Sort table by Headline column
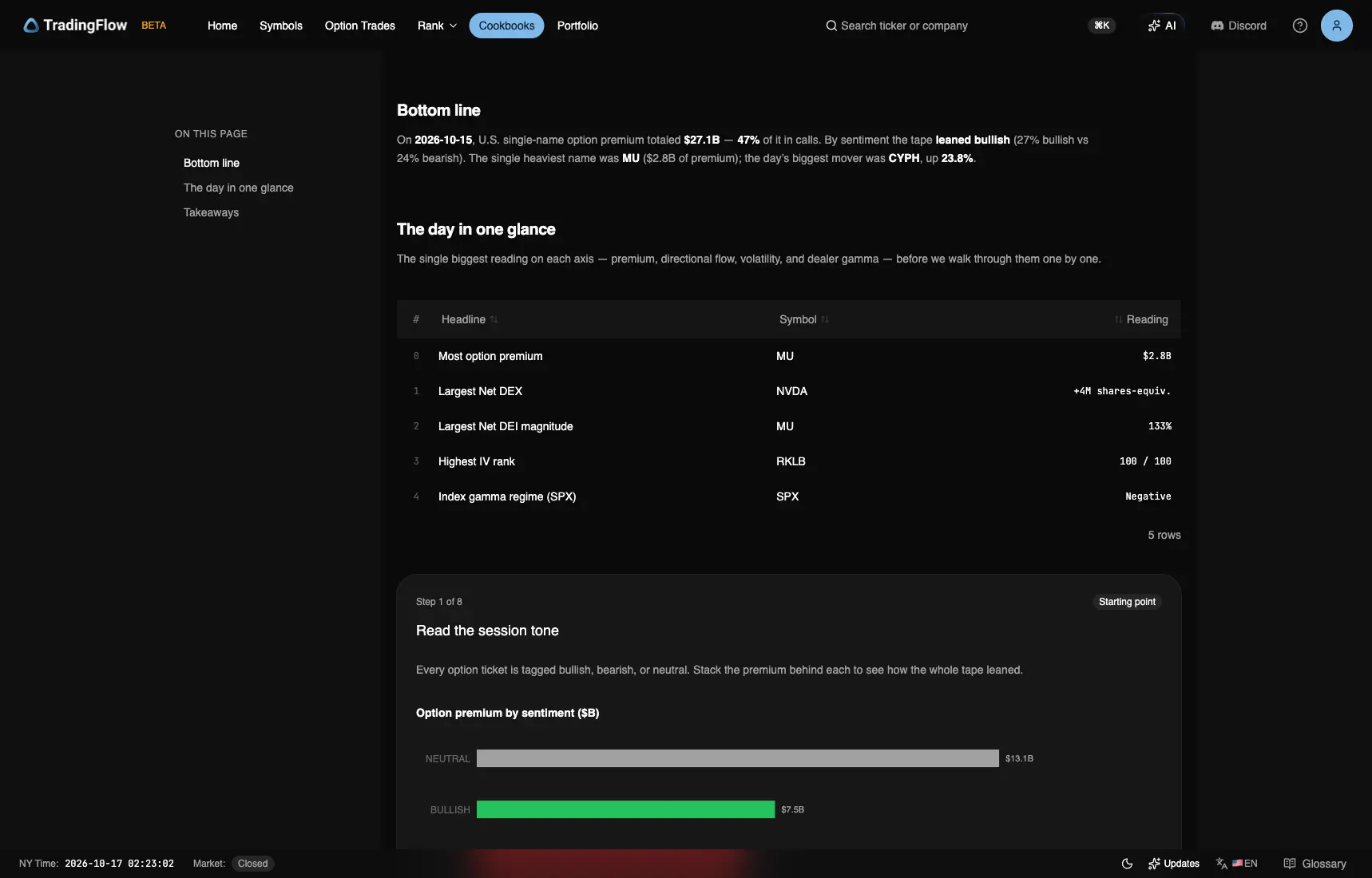 [469, 319]
